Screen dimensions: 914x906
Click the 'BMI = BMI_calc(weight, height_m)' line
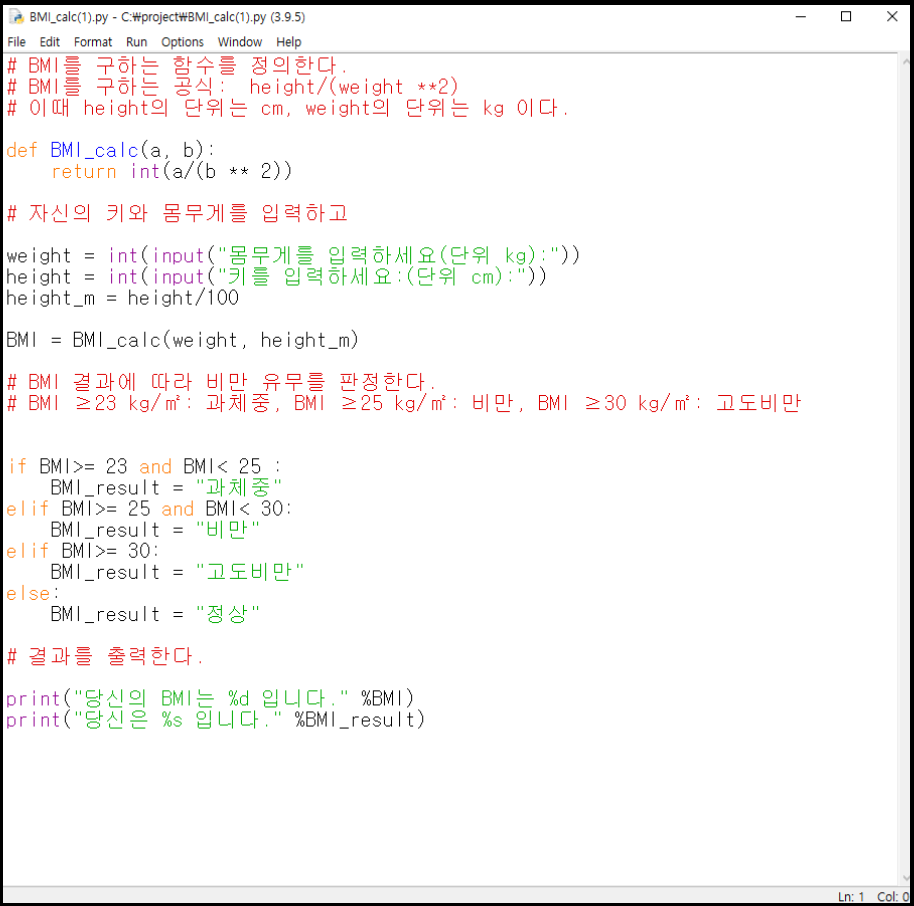pos(182,340)
